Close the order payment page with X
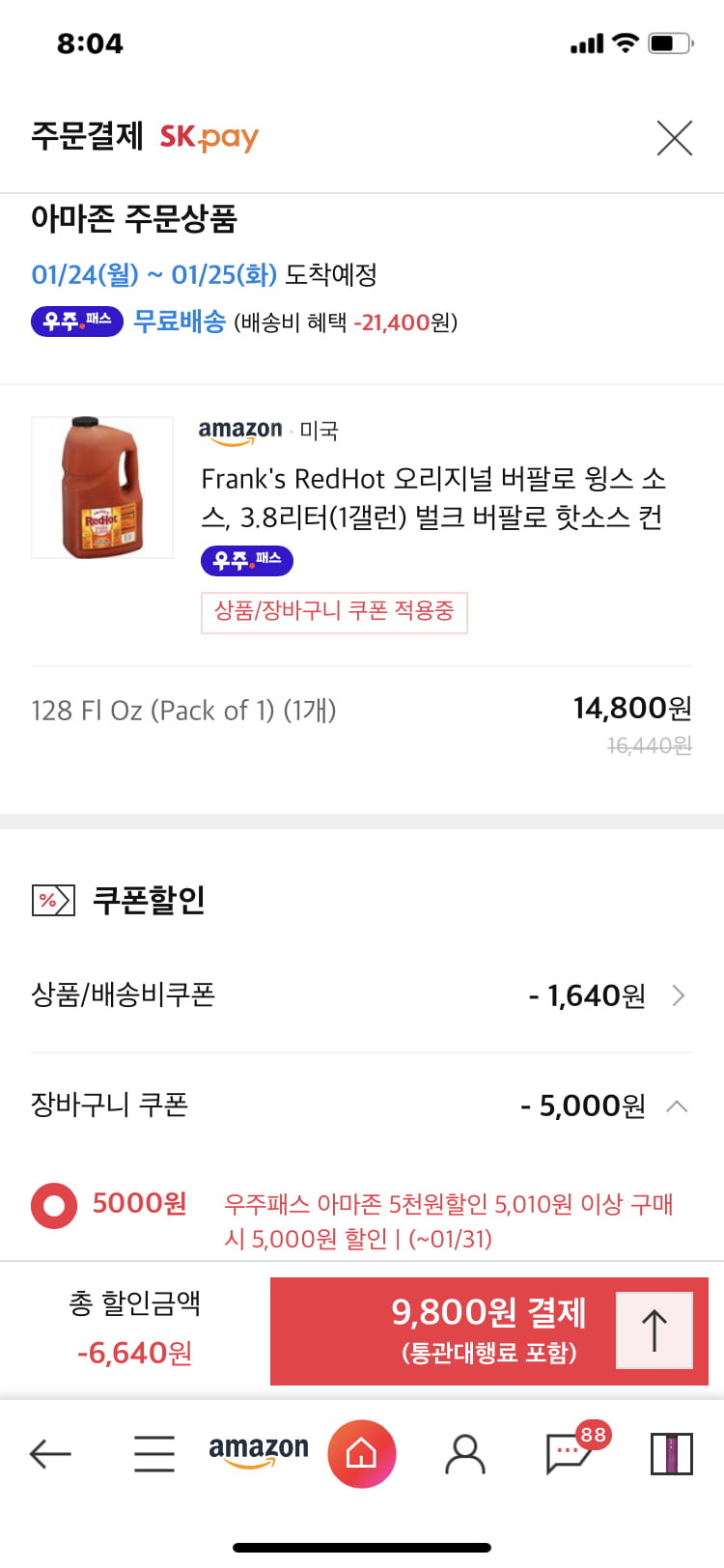Screen dimensions: 724x1568 click(675, 138)
